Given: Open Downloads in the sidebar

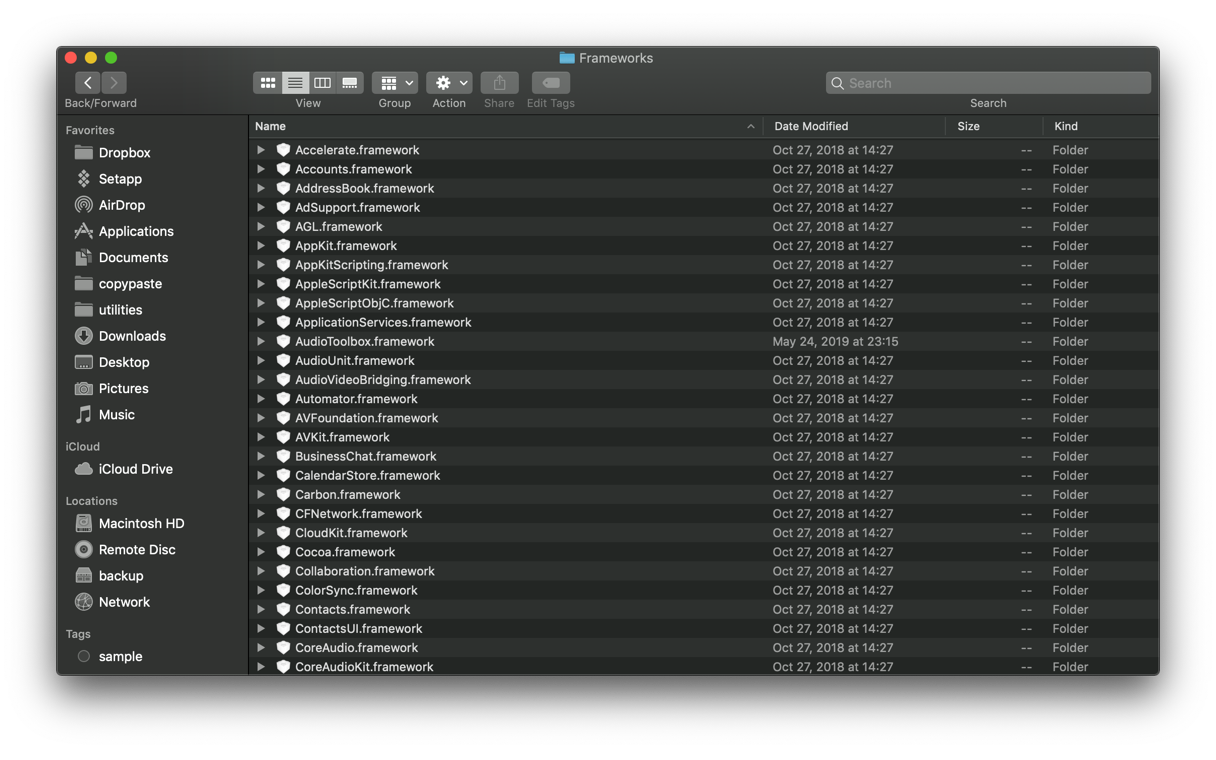Looking at the screenshot, I should click(132, 336).
